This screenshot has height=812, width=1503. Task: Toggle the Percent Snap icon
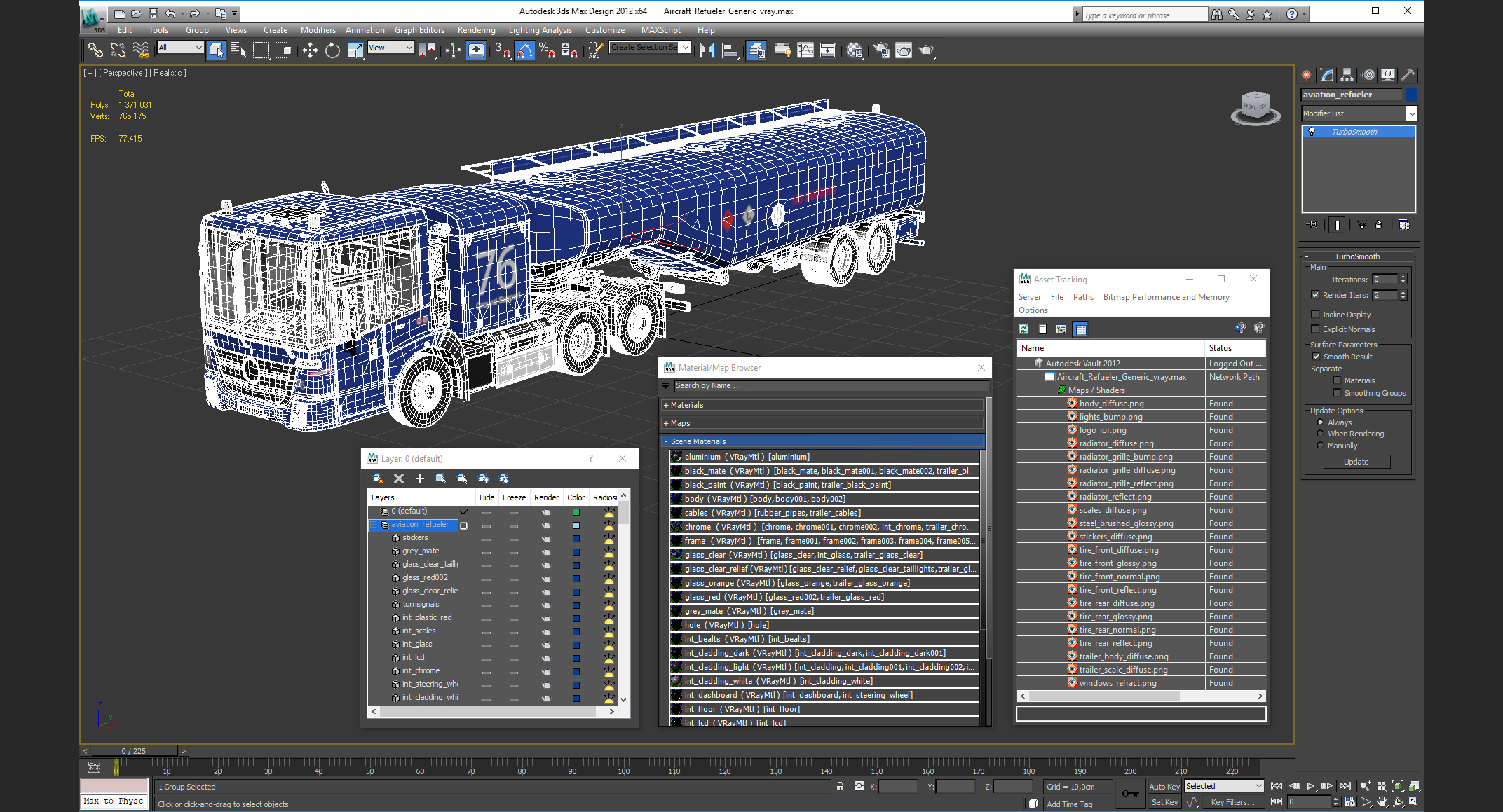pyautogui.click(x=548, y=50)
